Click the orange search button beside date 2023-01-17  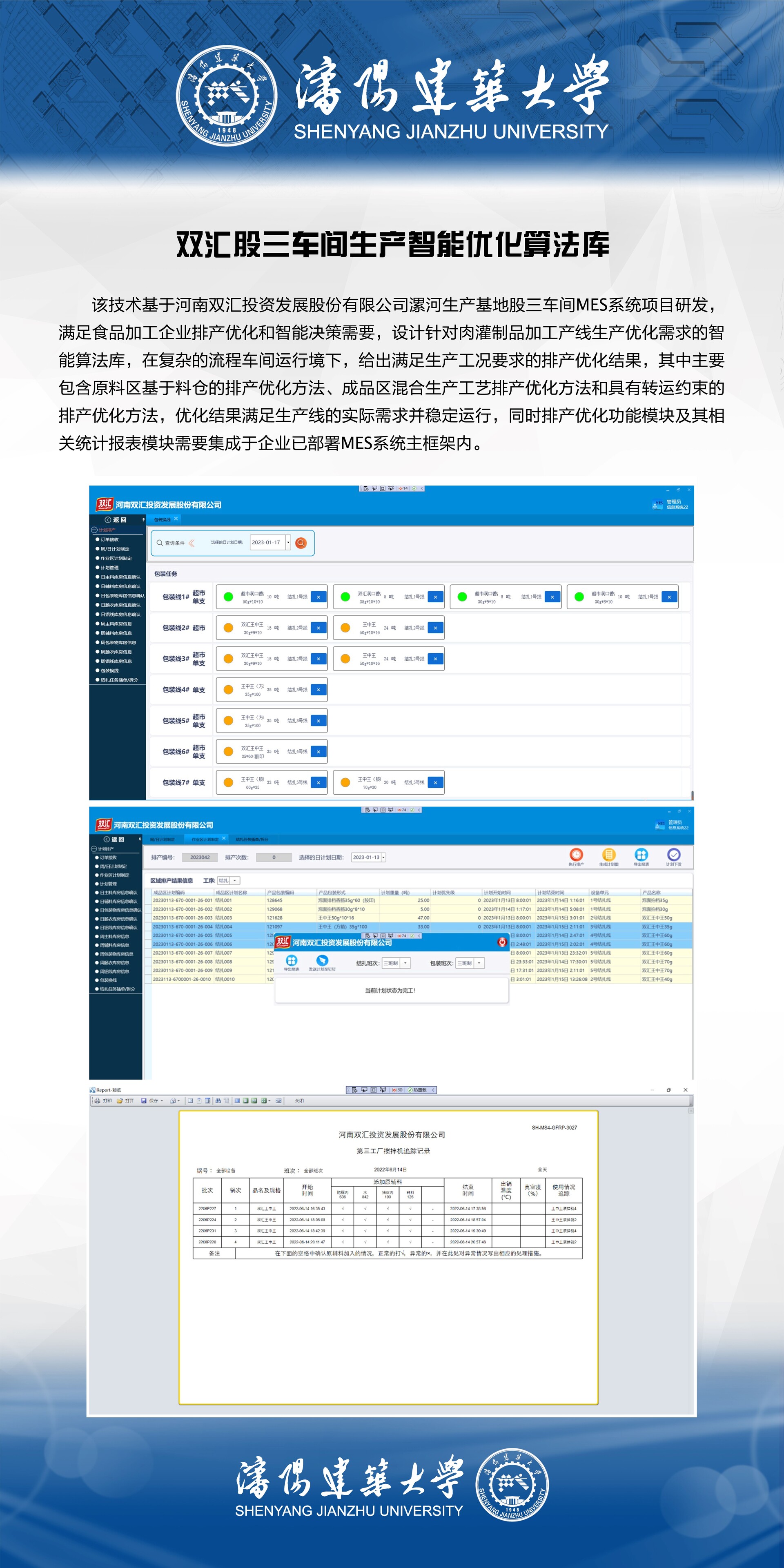[x=301, y=542]
